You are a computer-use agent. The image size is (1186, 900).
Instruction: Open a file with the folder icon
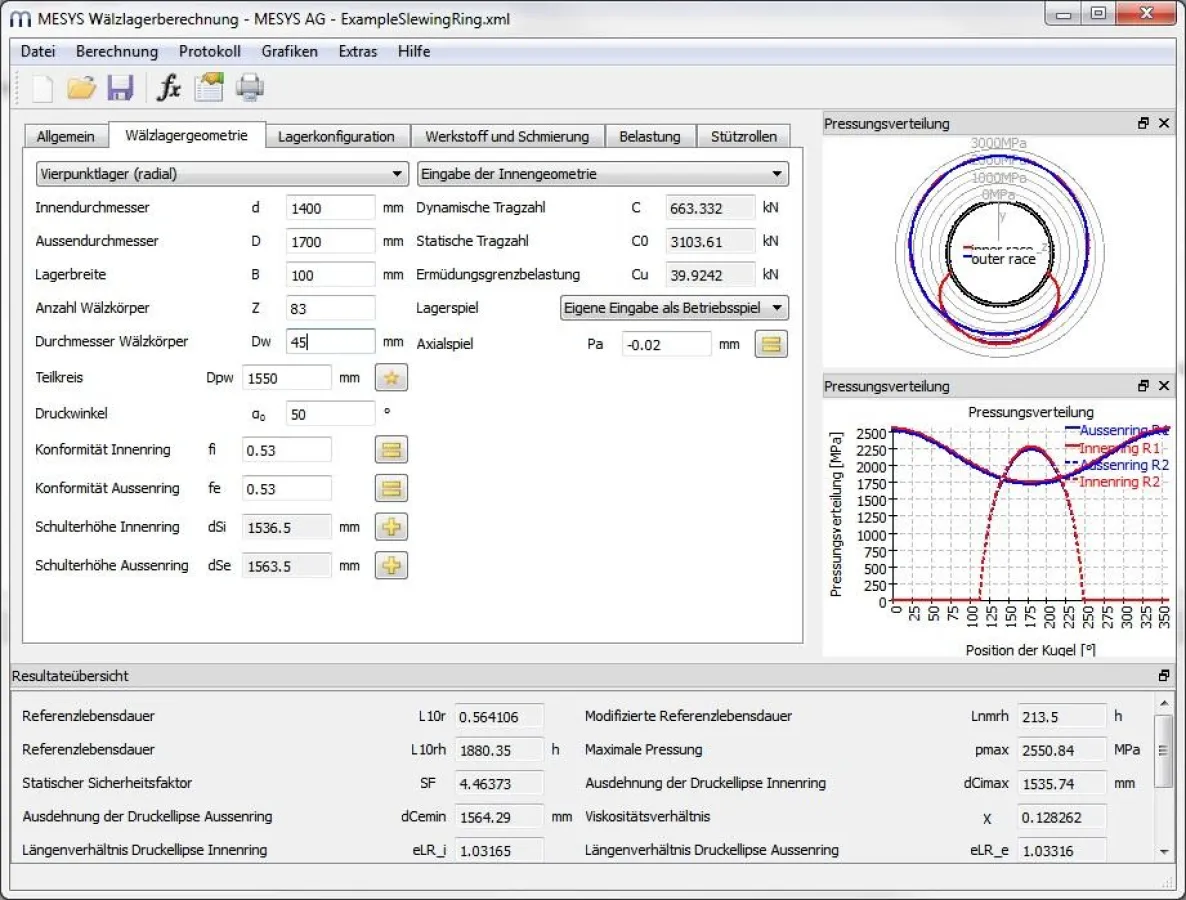tap(81, 88)
